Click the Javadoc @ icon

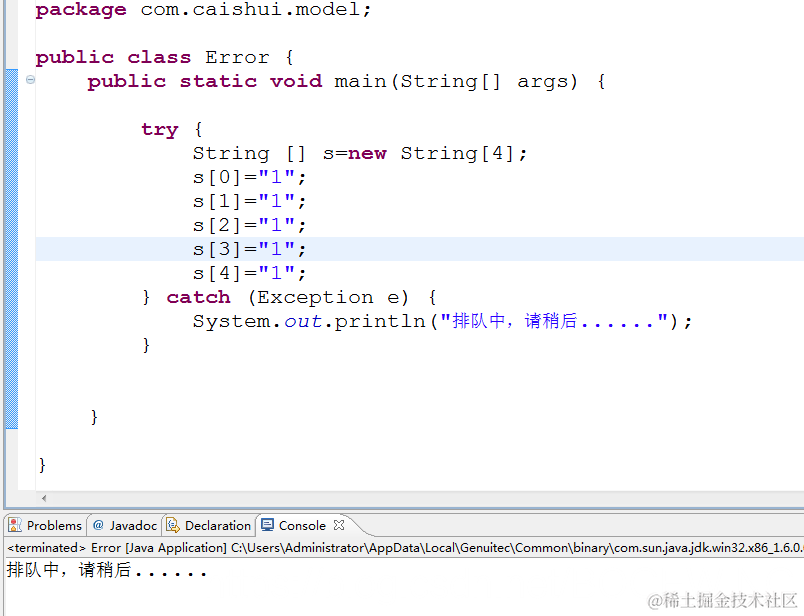[98, 525]
